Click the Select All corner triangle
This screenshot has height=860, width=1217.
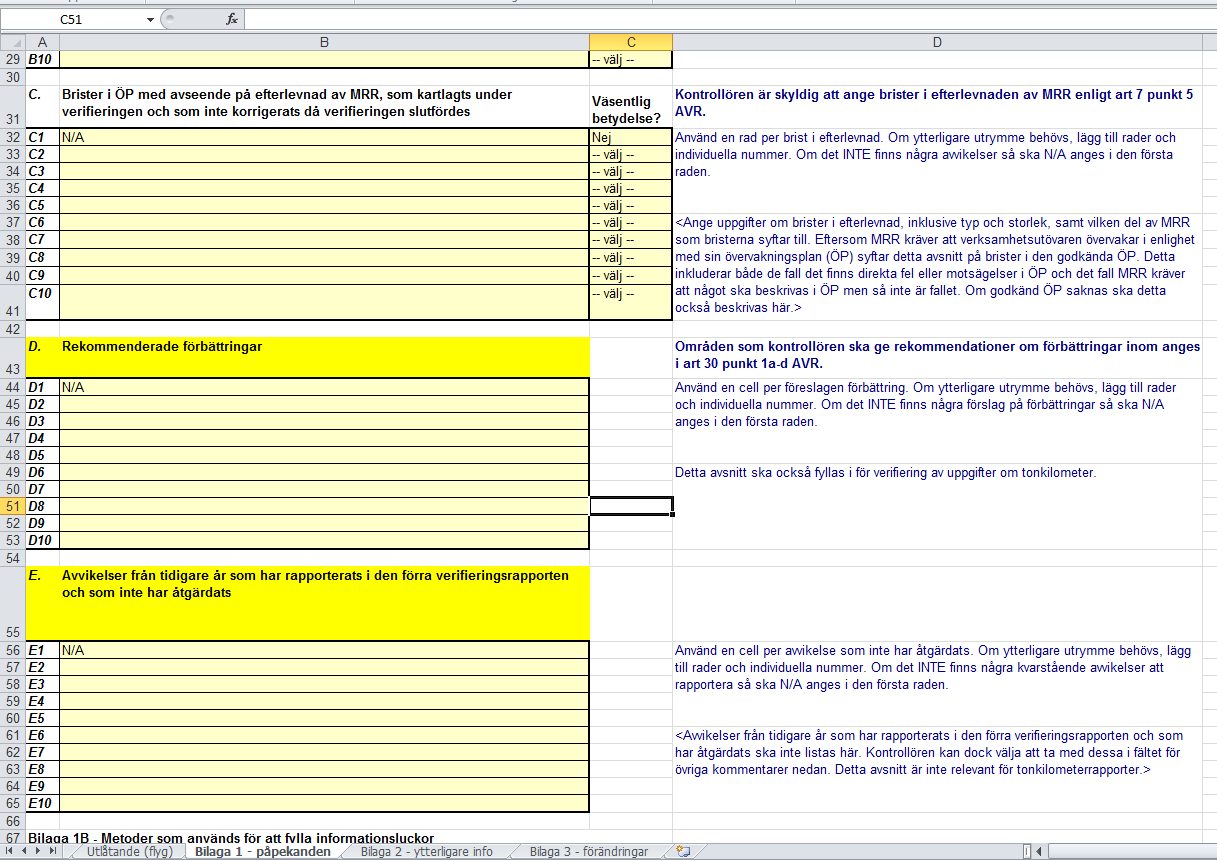pyautogui.click(x=13, y=42)
